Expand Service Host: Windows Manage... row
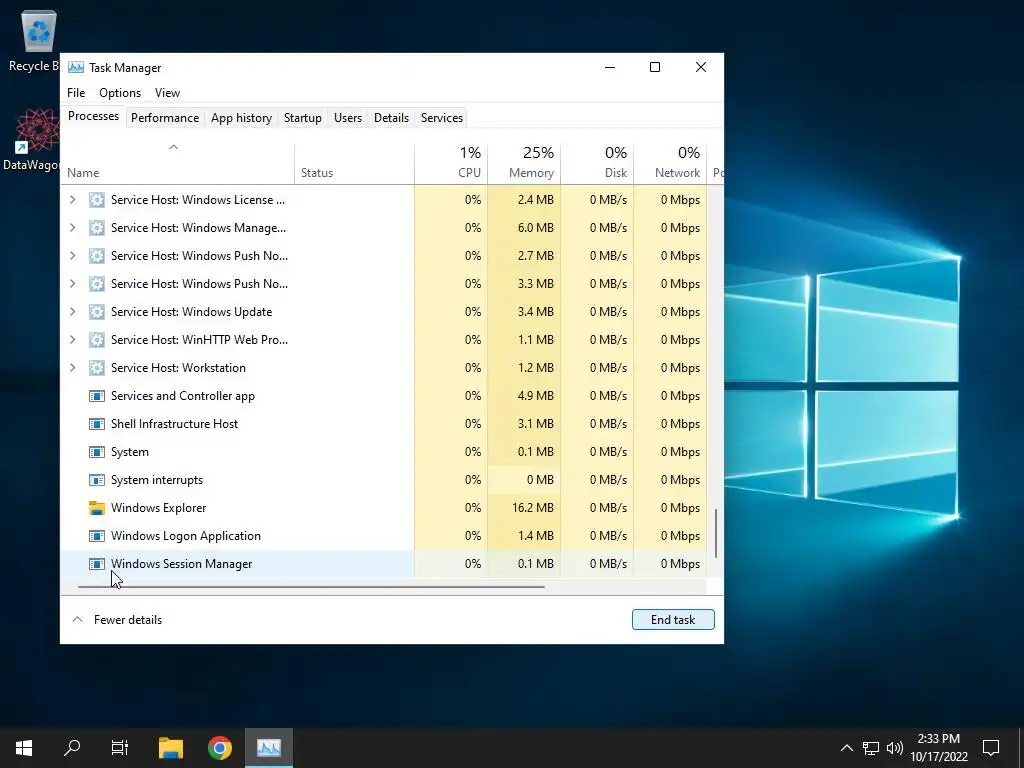1024x768 pixels. pyautogui.click(x=72, y=228)
